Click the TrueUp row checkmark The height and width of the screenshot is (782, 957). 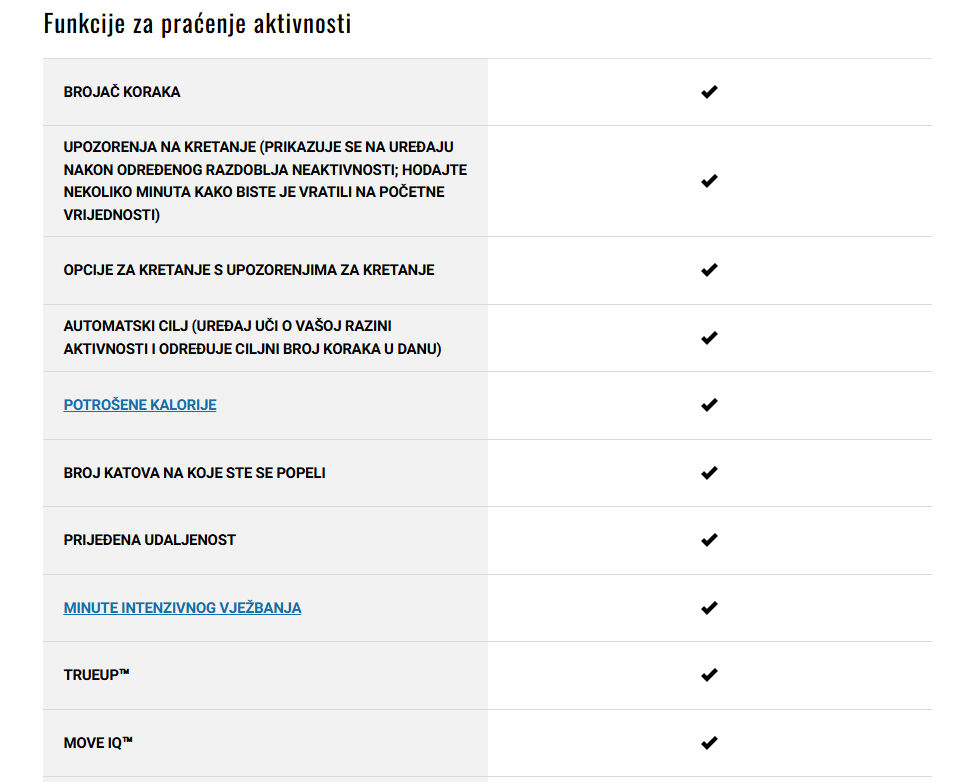point(709,675)
